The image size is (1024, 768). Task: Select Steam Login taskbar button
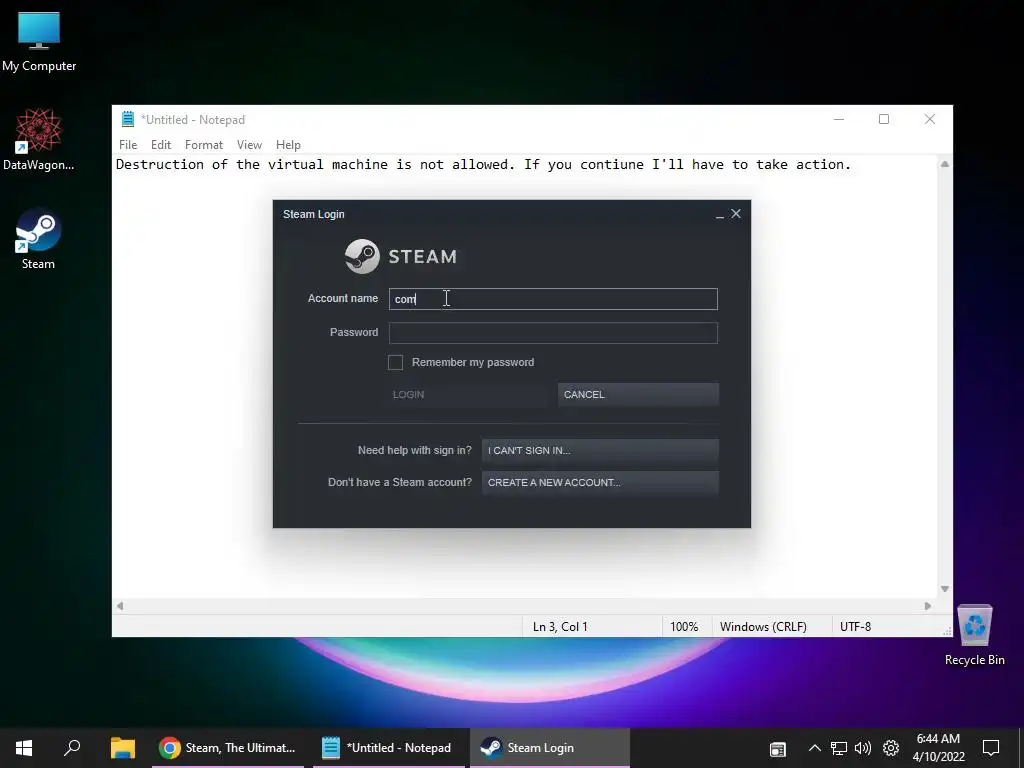(550, 748)
